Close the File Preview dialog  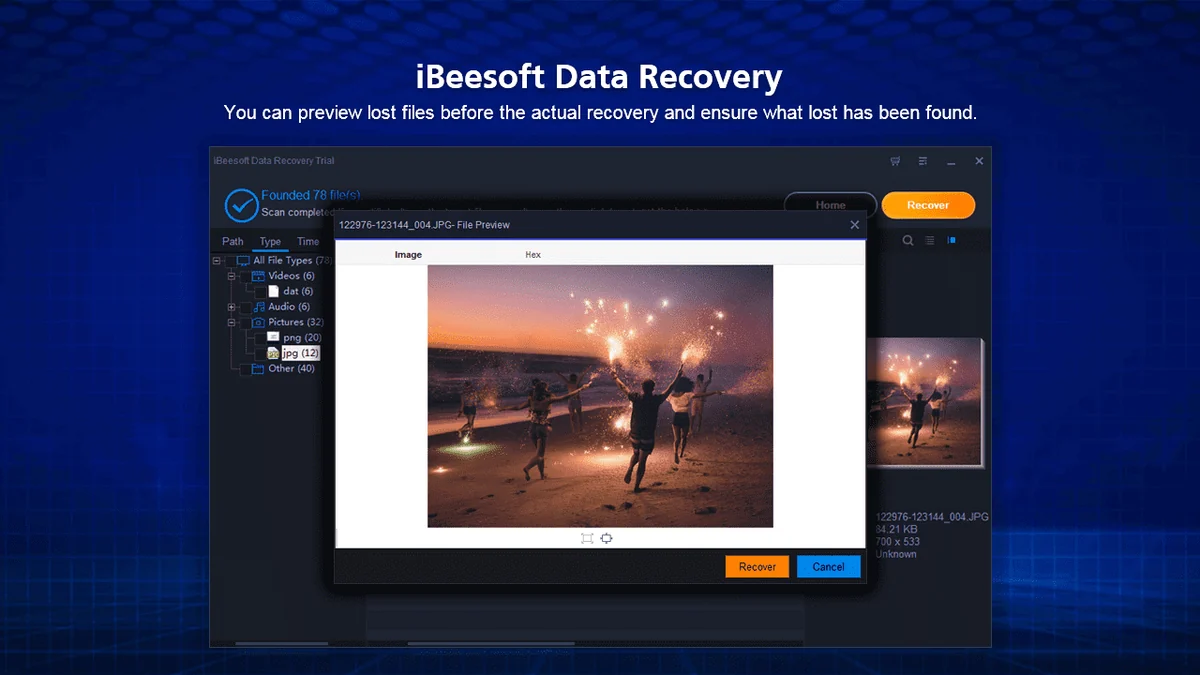point(854,225)
